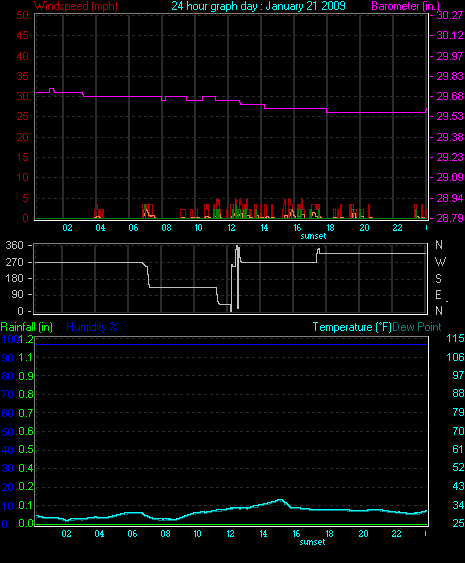Click the 50 mph windspeed scale label
This screenshot has width=465, height=563.
click(x=23, y=15)
